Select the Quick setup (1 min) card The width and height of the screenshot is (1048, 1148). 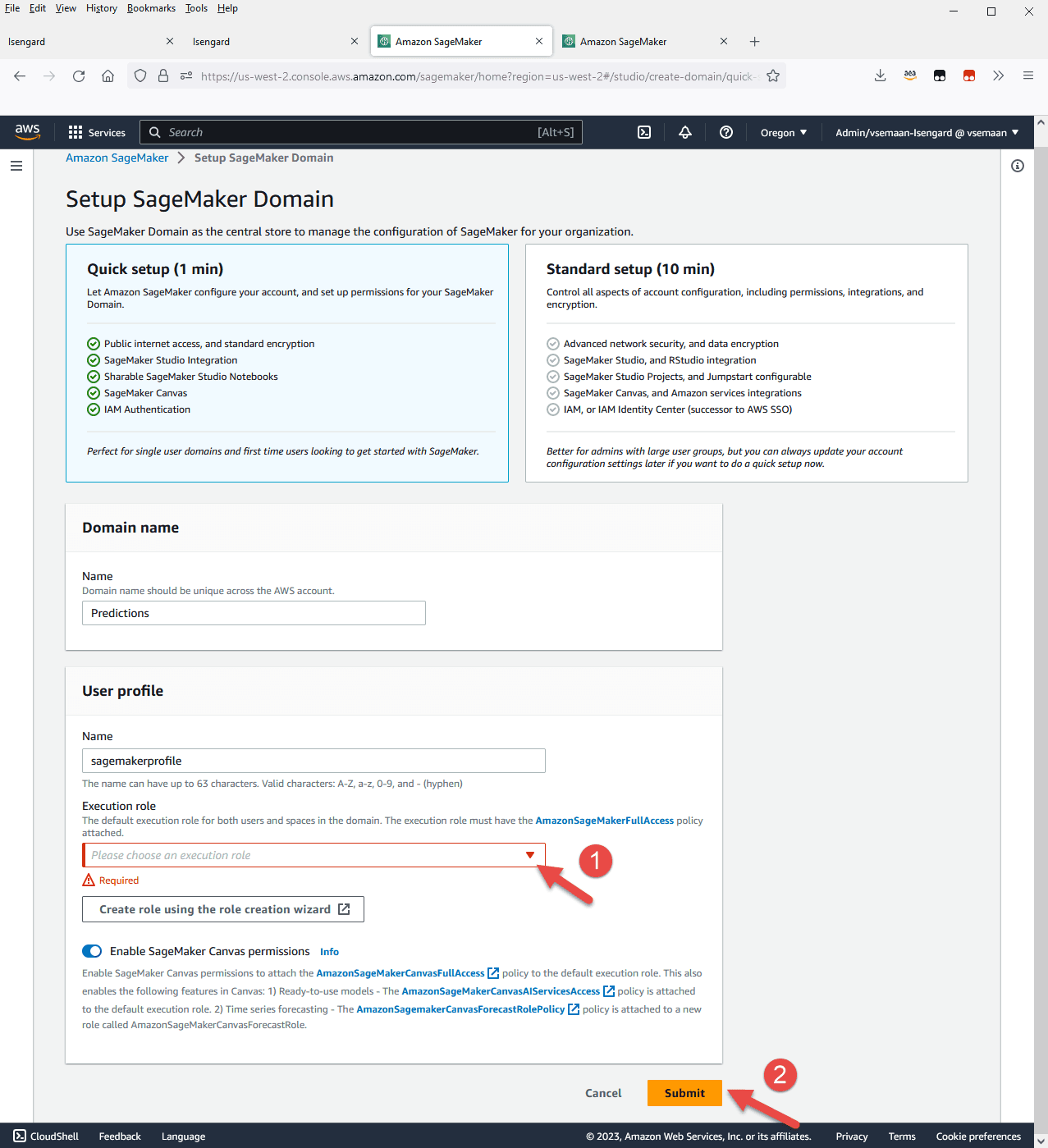[287, 363]
